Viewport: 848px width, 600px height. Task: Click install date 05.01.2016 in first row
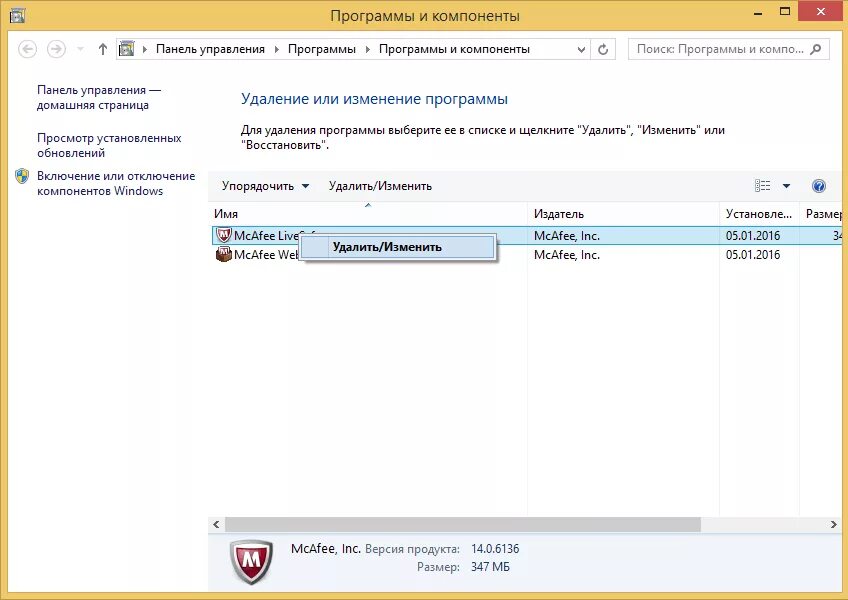753,236
